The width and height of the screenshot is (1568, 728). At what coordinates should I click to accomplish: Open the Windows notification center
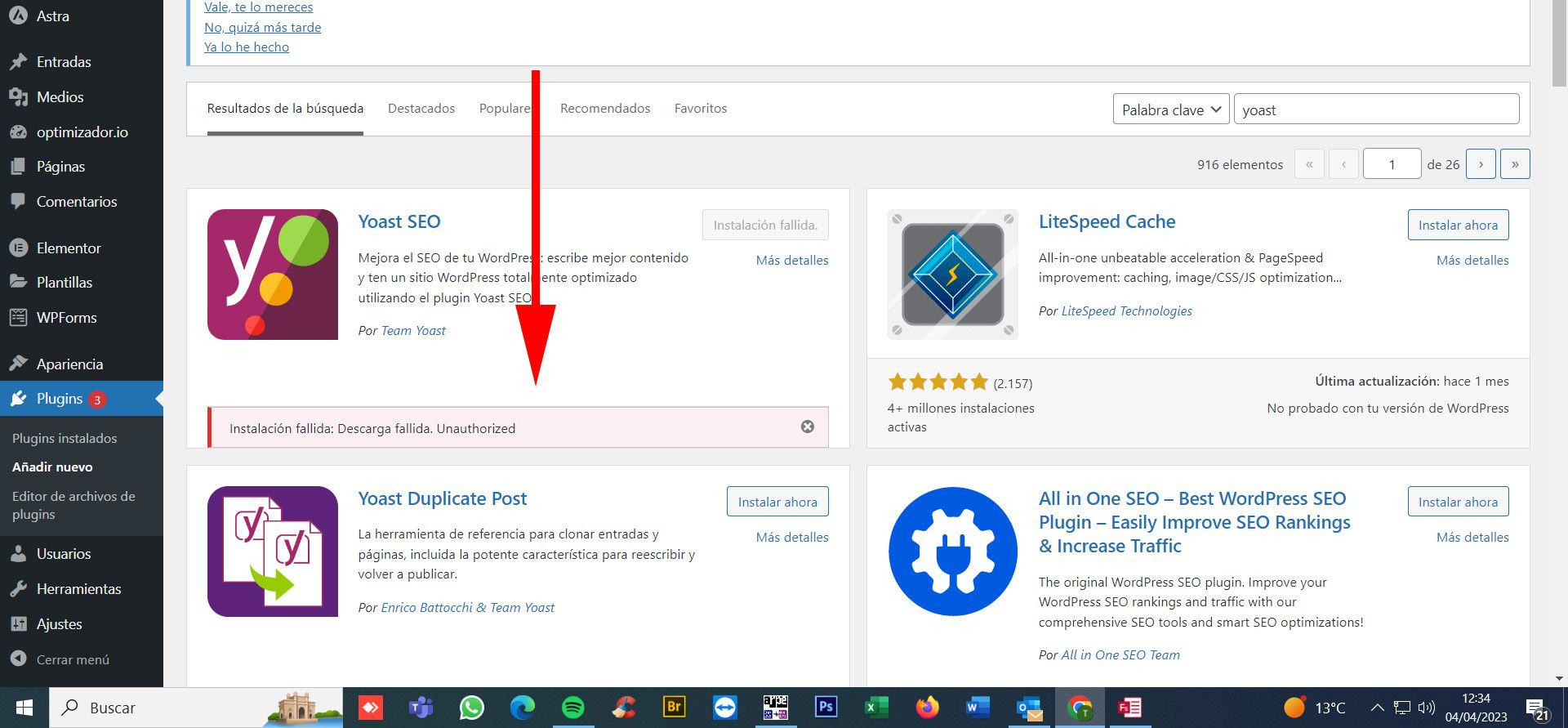(x=1538, y=708)
